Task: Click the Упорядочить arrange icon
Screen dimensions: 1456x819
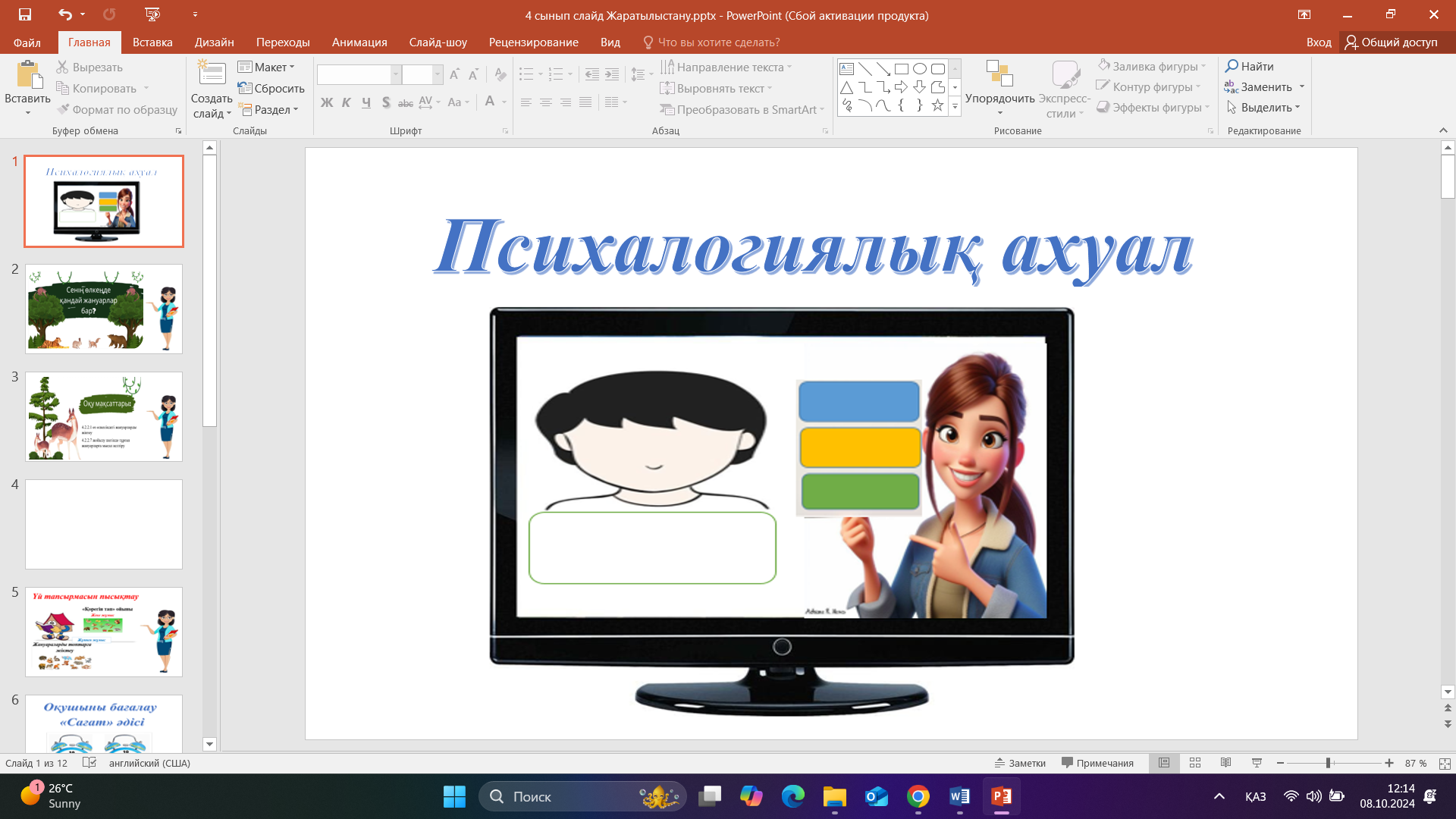Action: pos(999,74)
